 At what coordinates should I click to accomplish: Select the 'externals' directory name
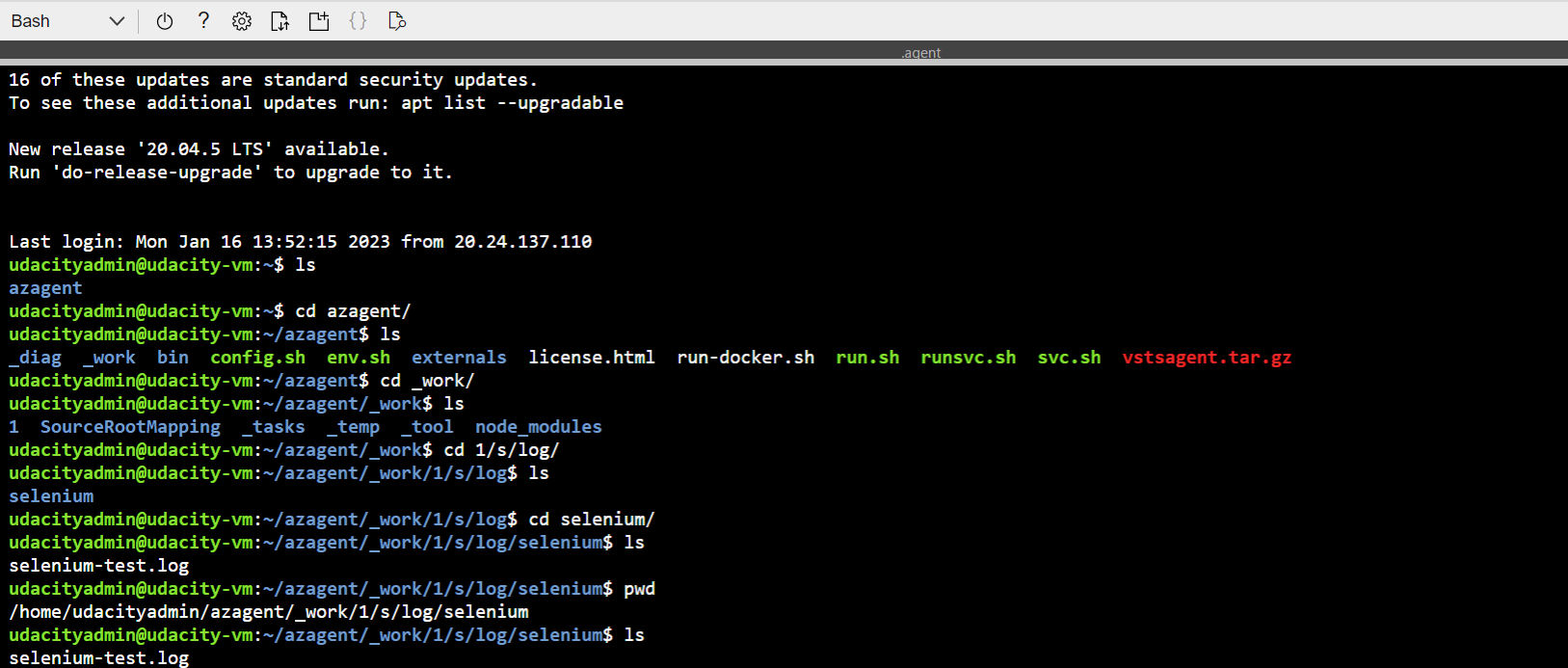tap(459, 358)
